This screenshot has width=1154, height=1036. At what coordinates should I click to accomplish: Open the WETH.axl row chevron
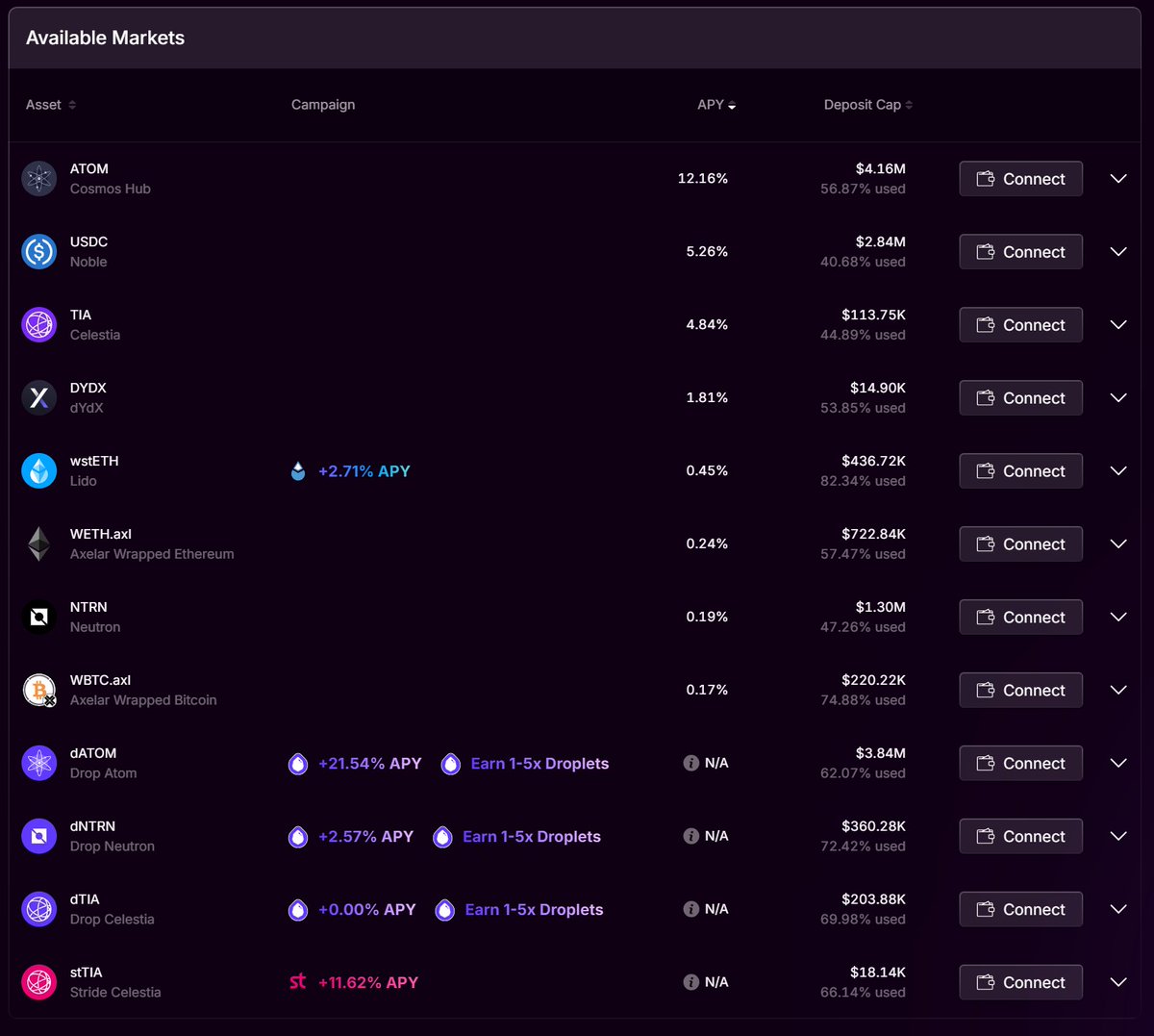1118,544
